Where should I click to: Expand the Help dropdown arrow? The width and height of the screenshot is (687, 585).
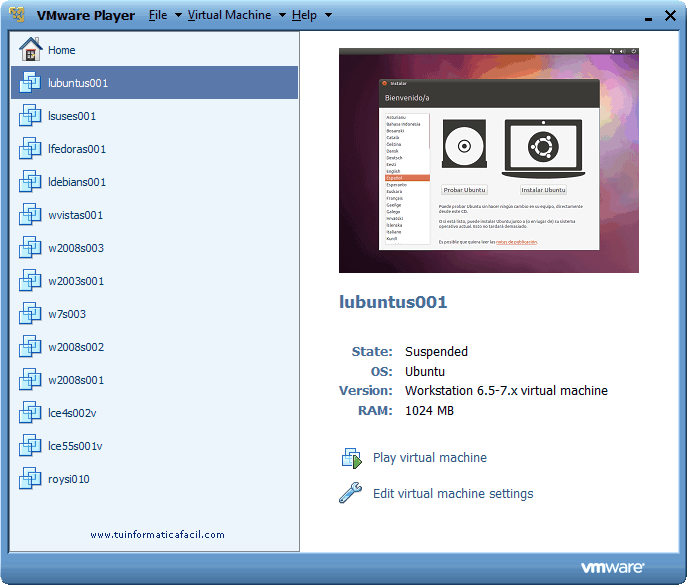tap(328, 15)
